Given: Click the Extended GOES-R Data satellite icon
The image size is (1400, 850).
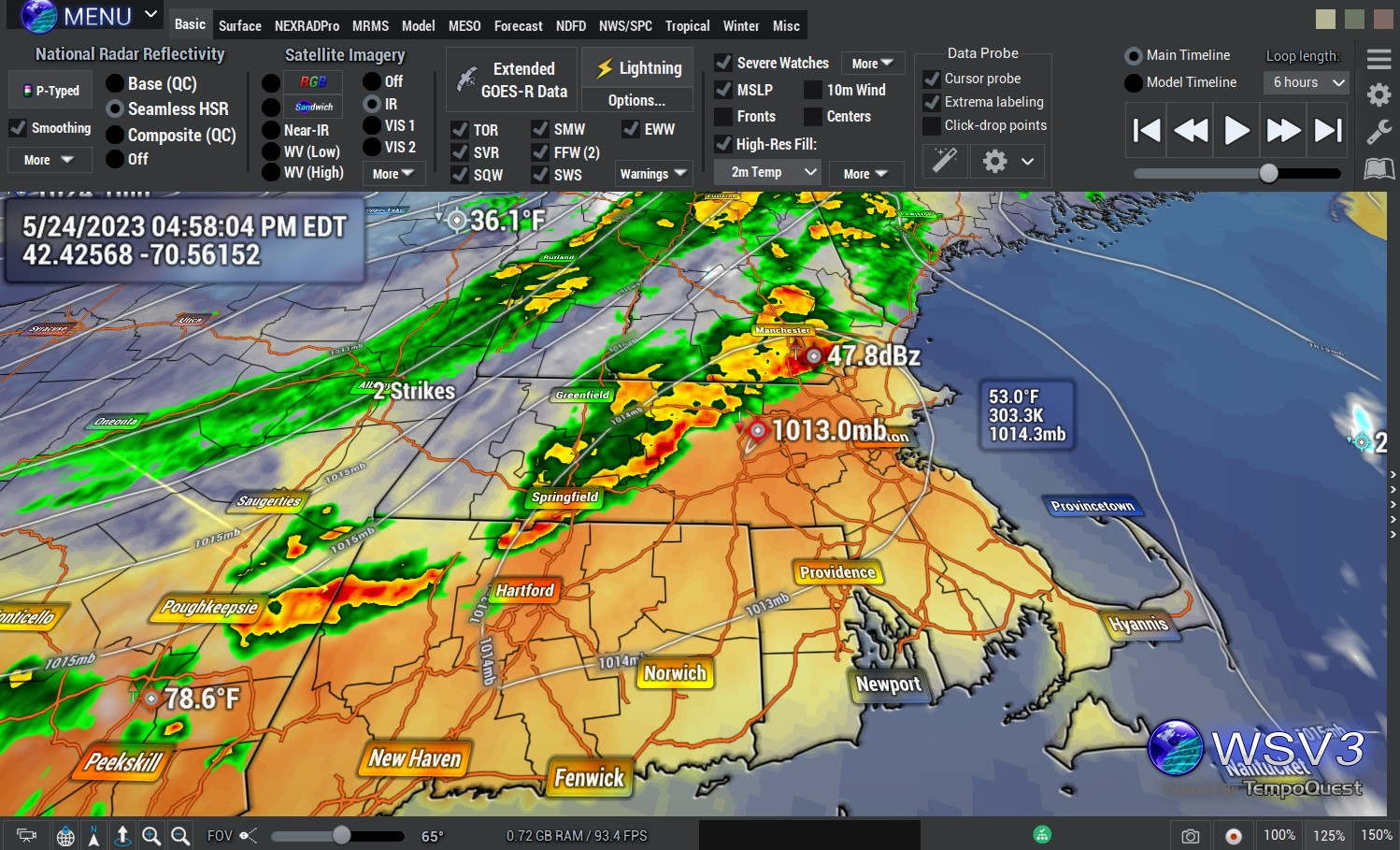Looking at the screenshot, I should coord(467,80).
